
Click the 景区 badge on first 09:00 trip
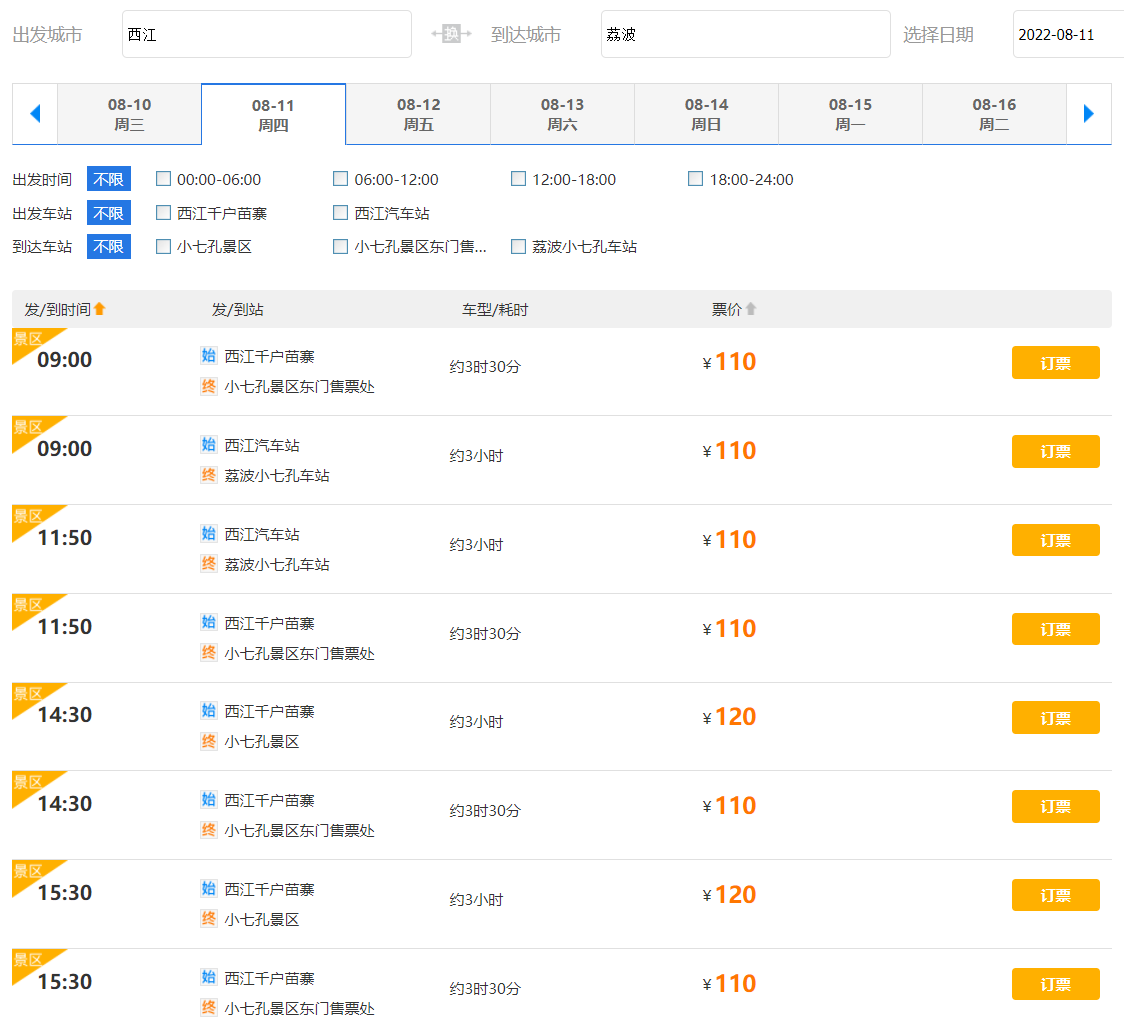[28, 340]
